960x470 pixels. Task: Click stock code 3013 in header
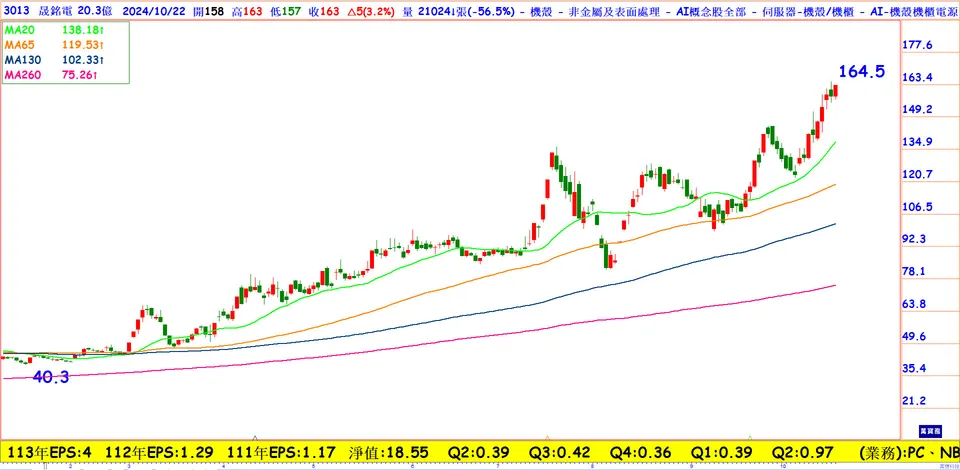pos(16,10)
